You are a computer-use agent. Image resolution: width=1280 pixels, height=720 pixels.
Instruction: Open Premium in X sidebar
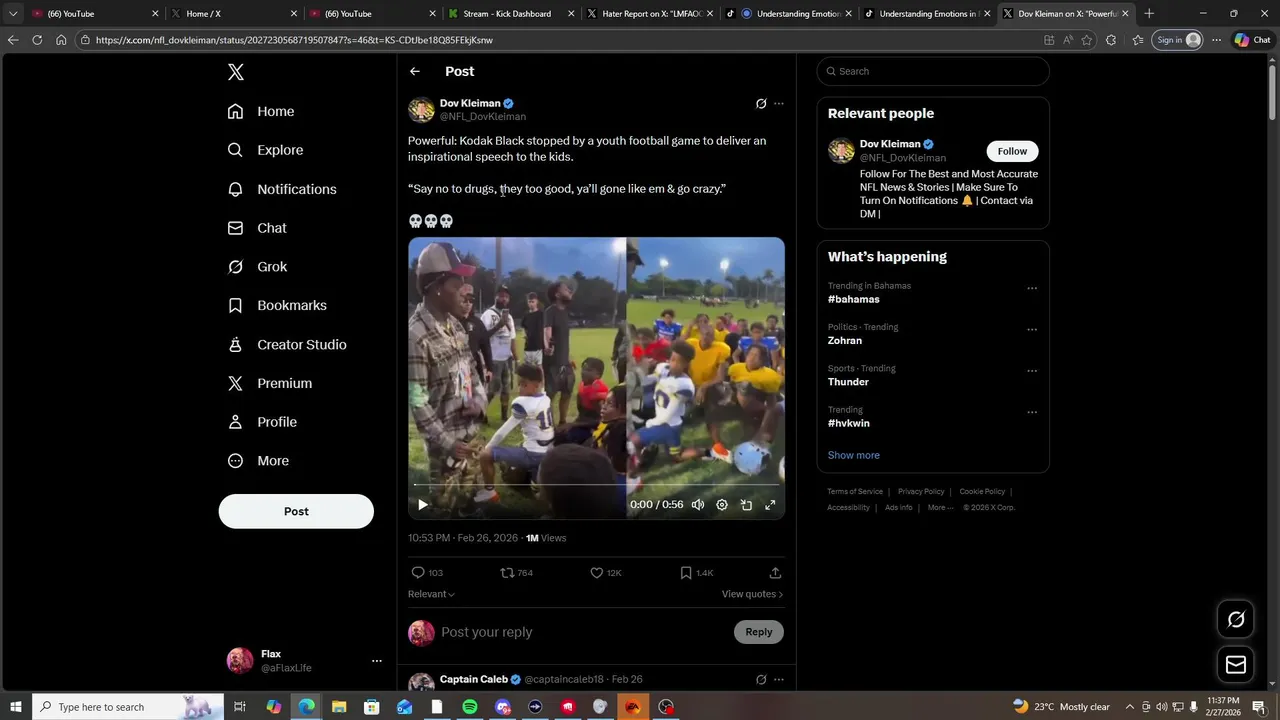(270, 383)
